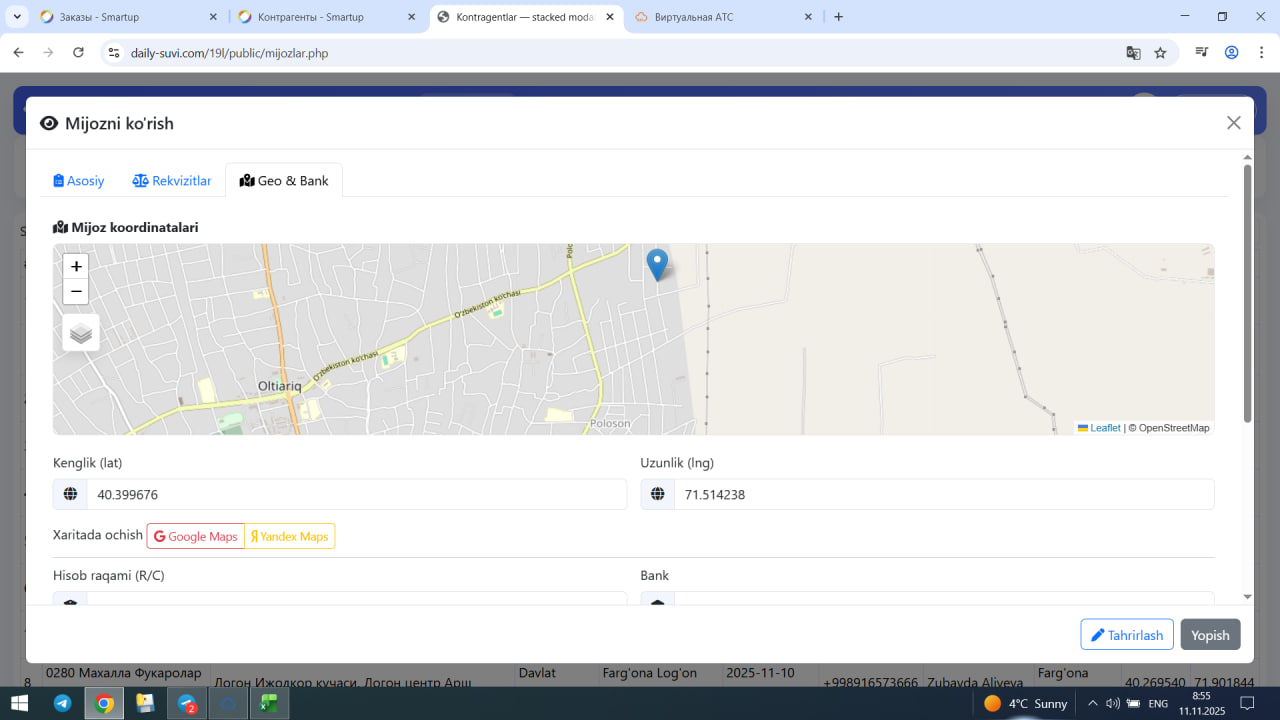Open the map layers control
Screen dimensions: 1280x720
pos(81,333)
